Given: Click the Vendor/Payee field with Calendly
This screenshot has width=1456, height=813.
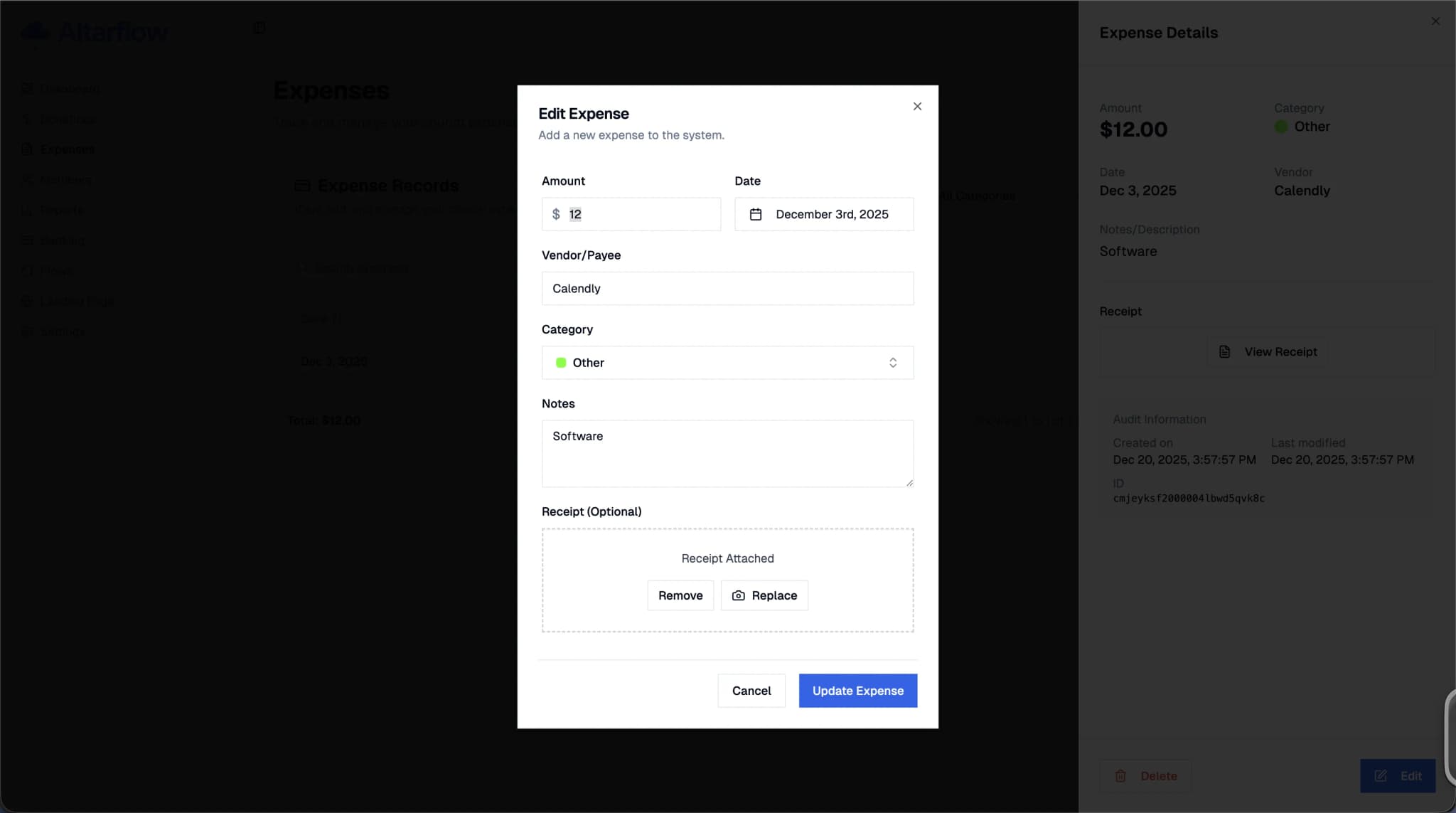Looking at the screenshot, I should (x=727, y=289).
